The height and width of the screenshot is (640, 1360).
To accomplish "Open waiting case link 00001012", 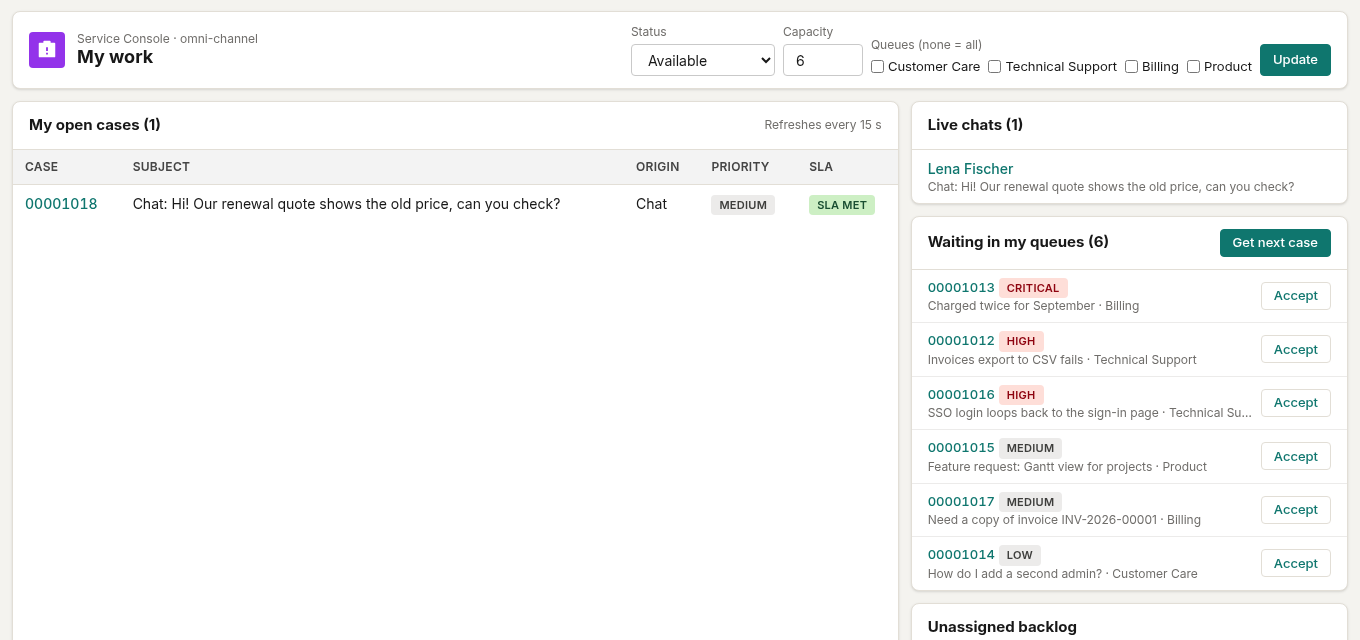I will point(961,341).
